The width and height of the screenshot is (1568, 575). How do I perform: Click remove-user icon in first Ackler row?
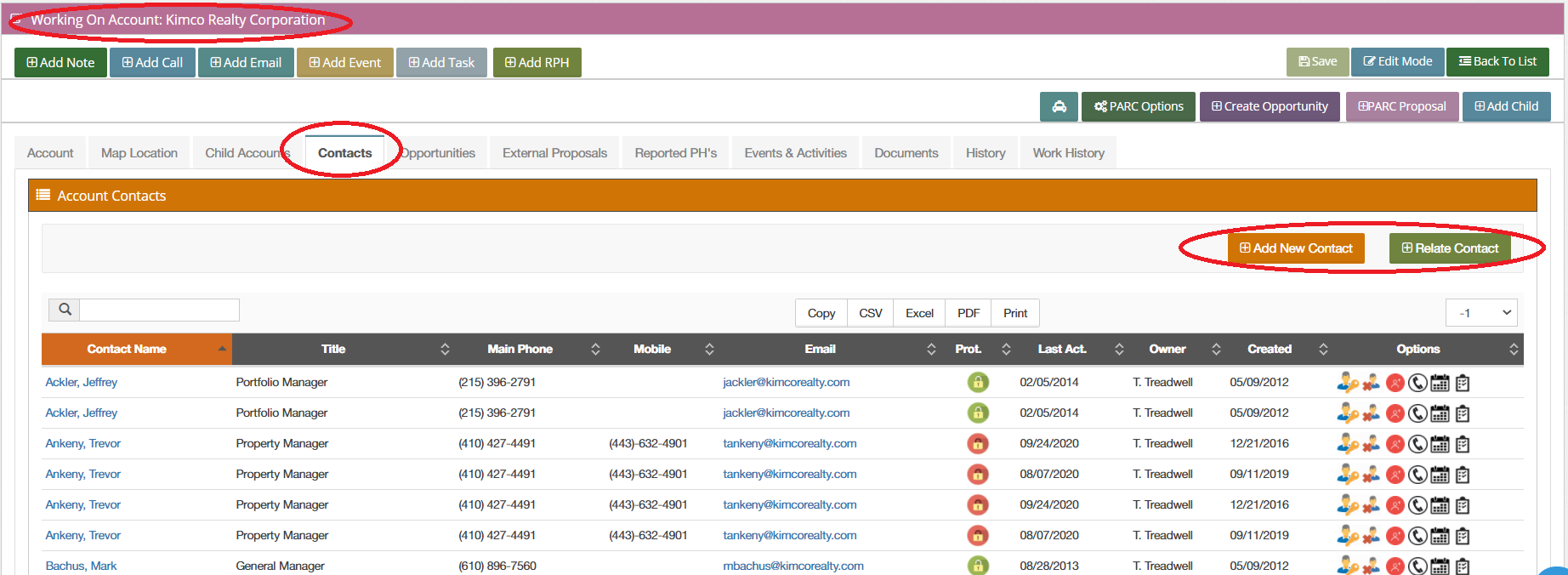tap(1371, 383)
